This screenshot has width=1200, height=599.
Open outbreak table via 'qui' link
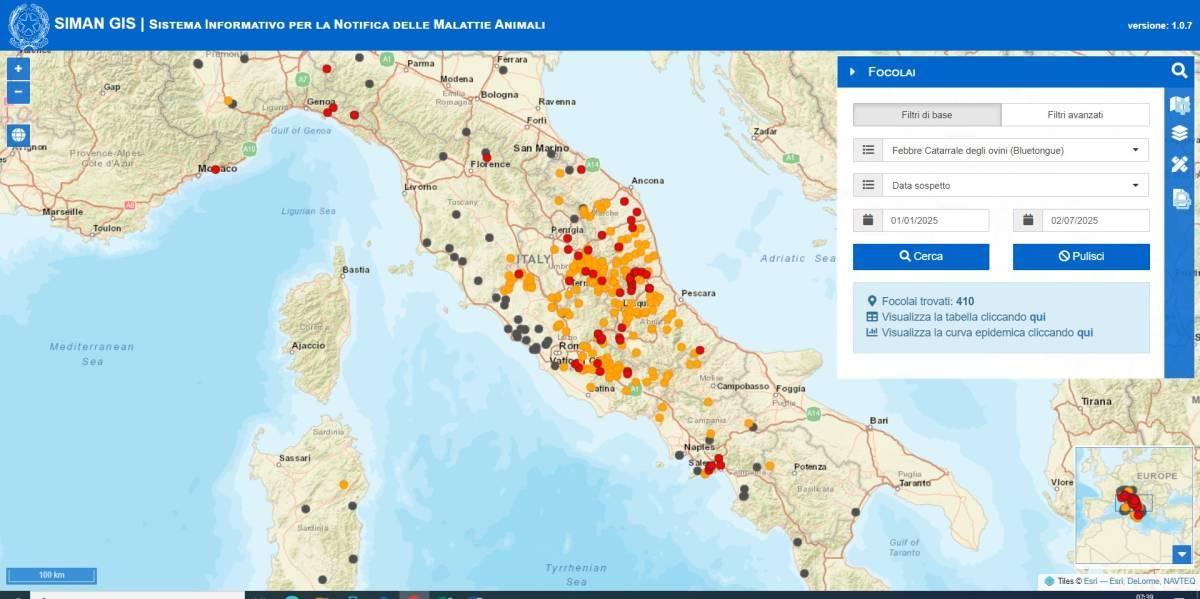click(x=1037, y=317)
